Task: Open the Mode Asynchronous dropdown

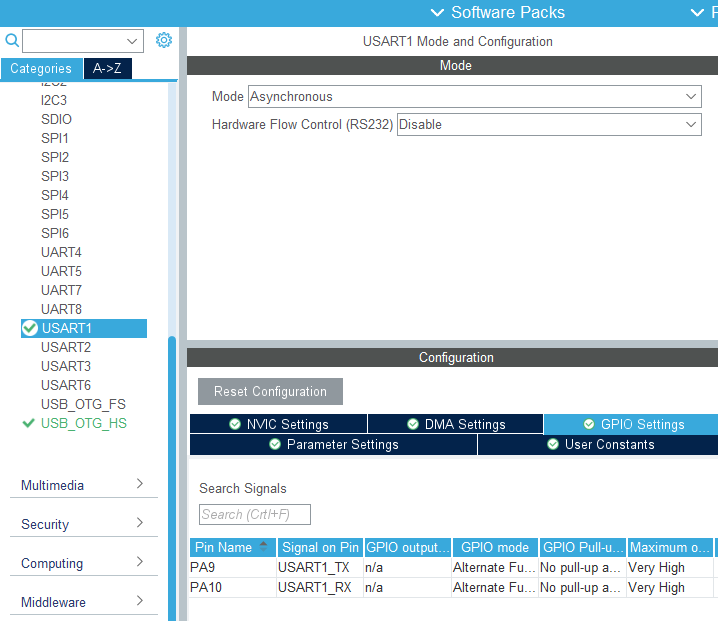Action: point(691,97)
